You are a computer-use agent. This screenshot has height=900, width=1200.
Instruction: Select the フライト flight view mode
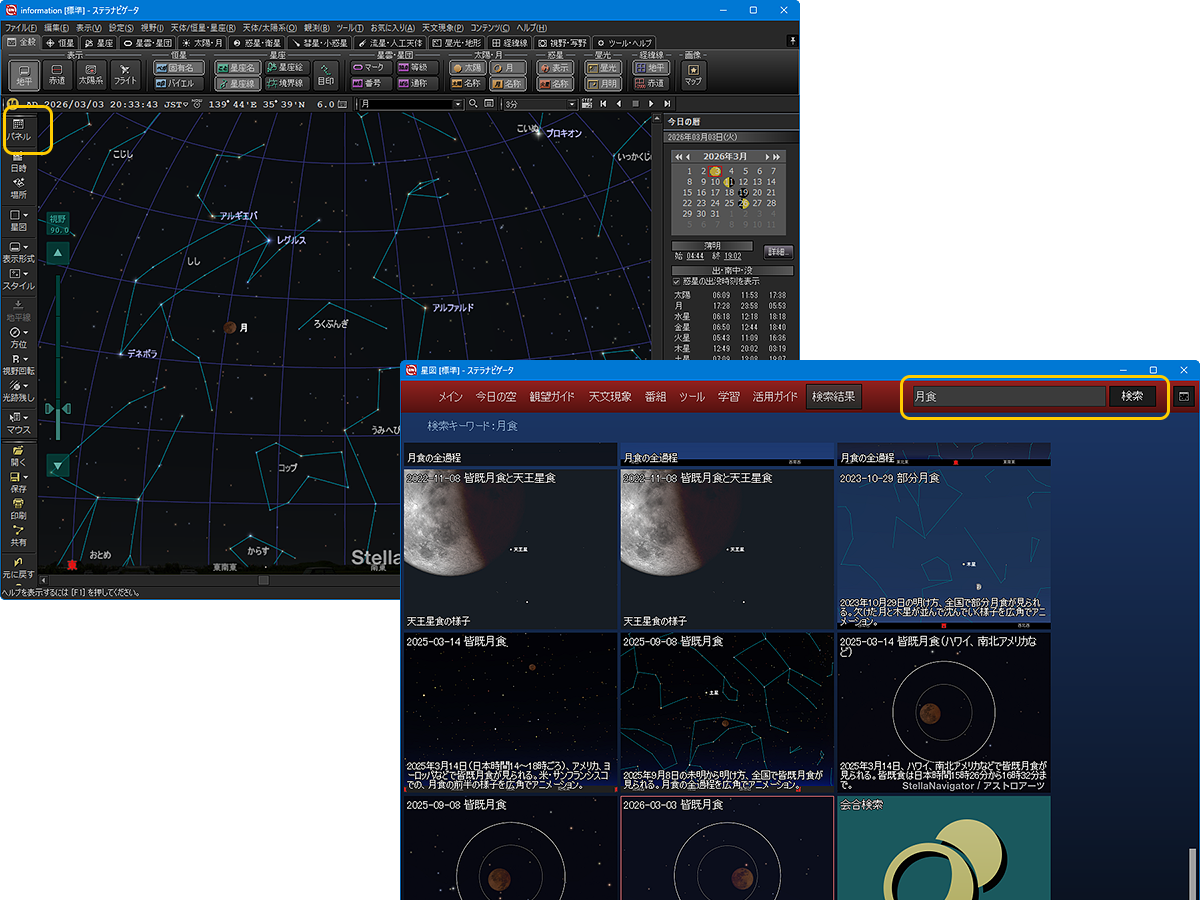click(125, 75)
